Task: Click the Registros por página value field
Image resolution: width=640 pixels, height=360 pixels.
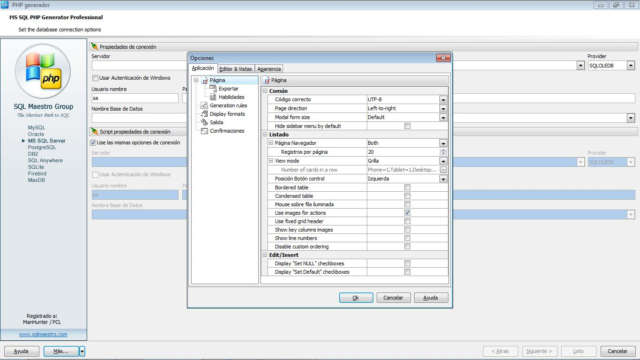Action: click(403, 152)
